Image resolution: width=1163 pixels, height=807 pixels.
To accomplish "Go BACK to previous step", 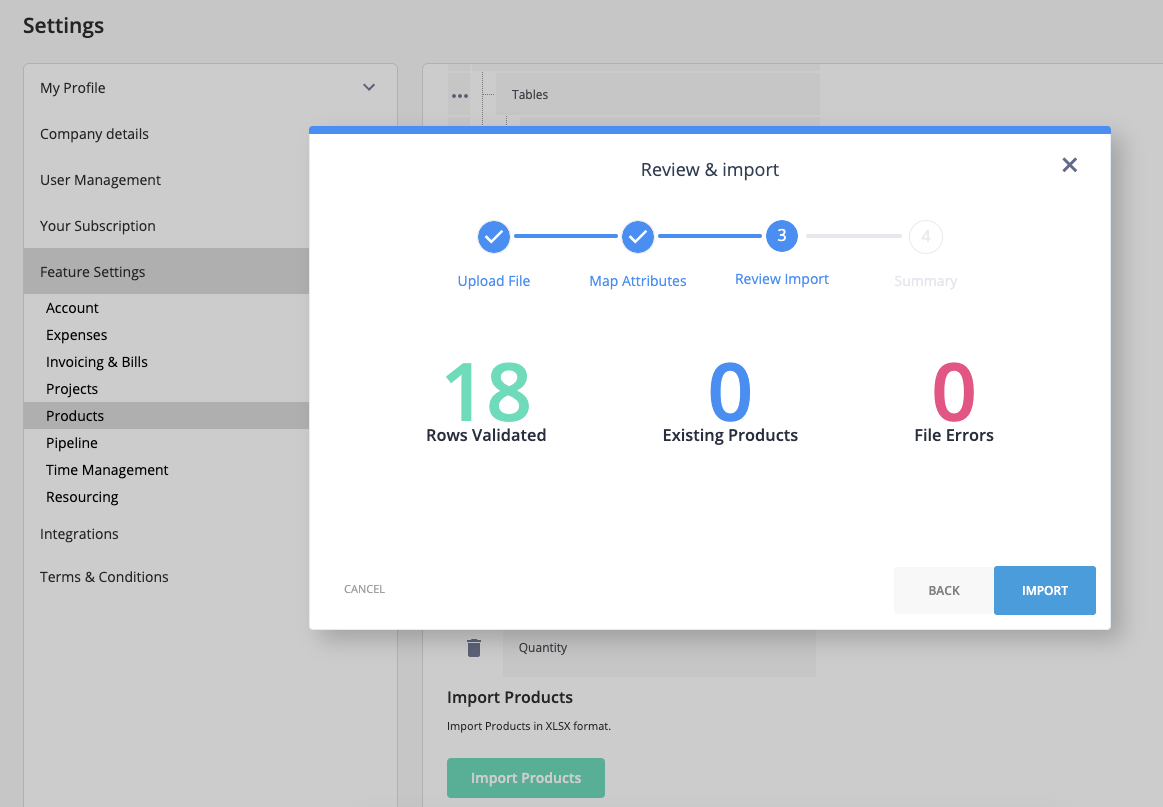I will tap(943, 590).
